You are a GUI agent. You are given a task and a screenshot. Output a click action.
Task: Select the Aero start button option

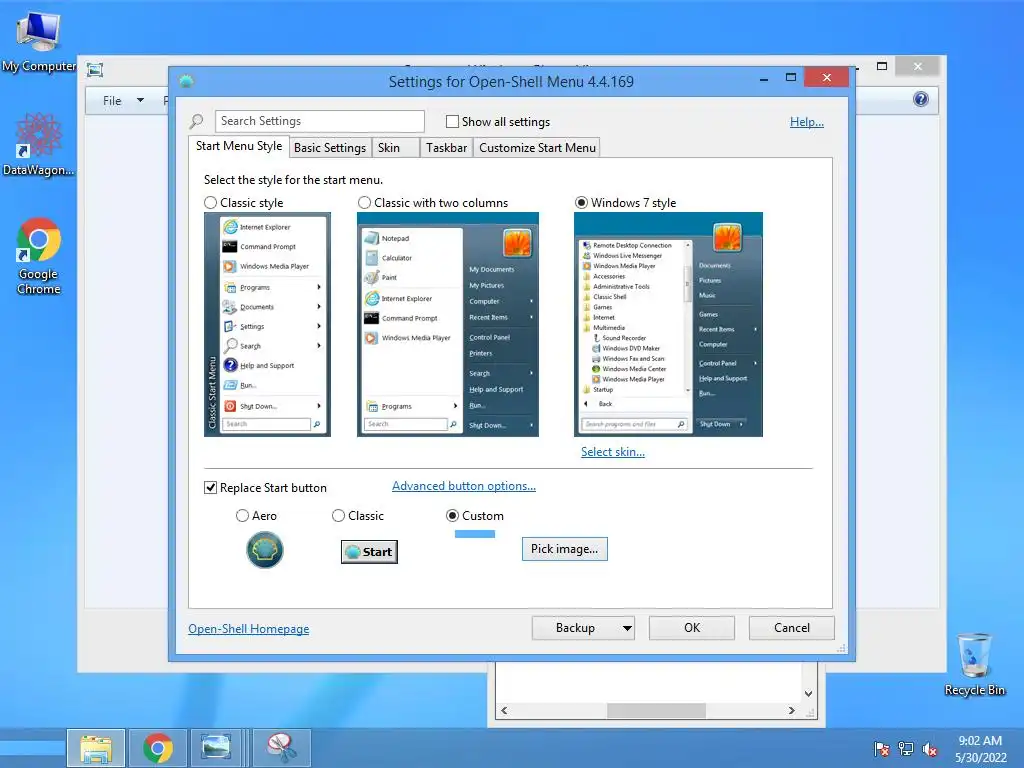[x=242, y=516]
